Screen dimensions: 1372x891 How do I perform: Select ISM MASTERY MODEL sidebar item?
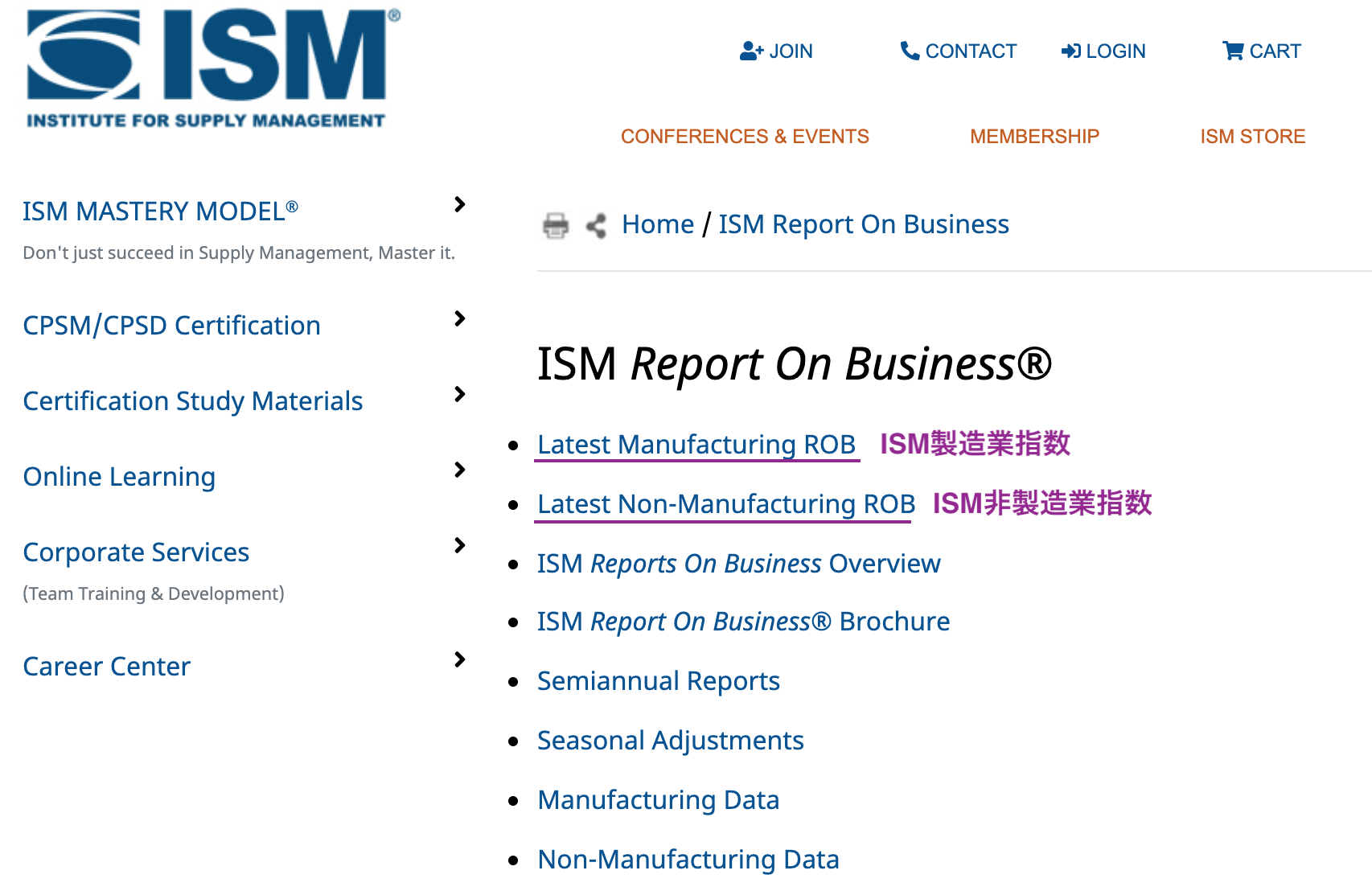click(x=160, y=211)
